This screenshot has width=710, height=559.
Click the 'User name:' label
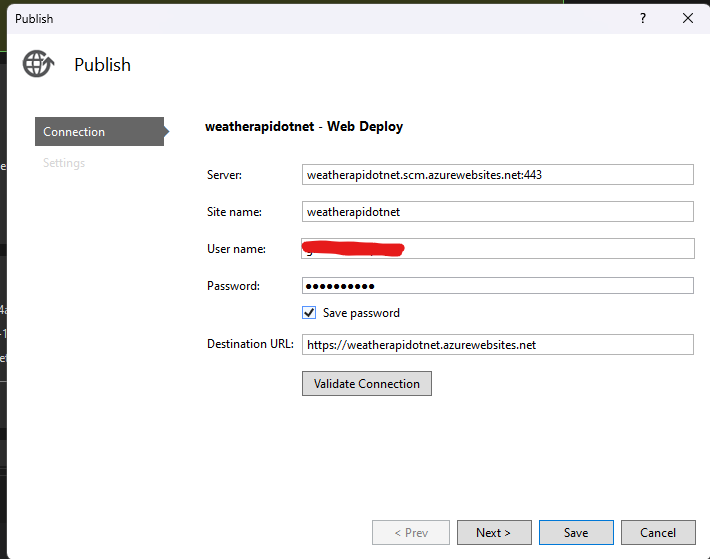point(236,249)
